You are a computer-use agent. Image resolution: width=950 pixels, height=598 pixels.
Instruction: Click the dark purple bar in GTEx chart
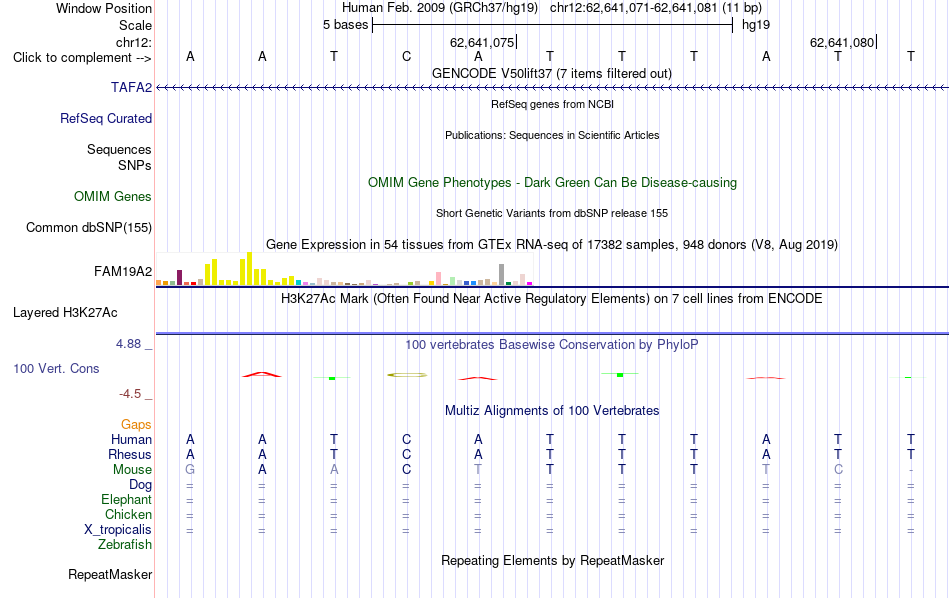[x=179, y=277]
